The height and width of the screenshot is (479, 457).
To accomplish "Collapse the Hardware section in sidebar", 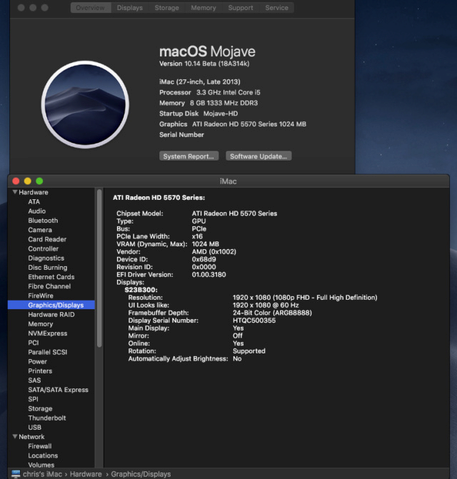I will 15,192.
